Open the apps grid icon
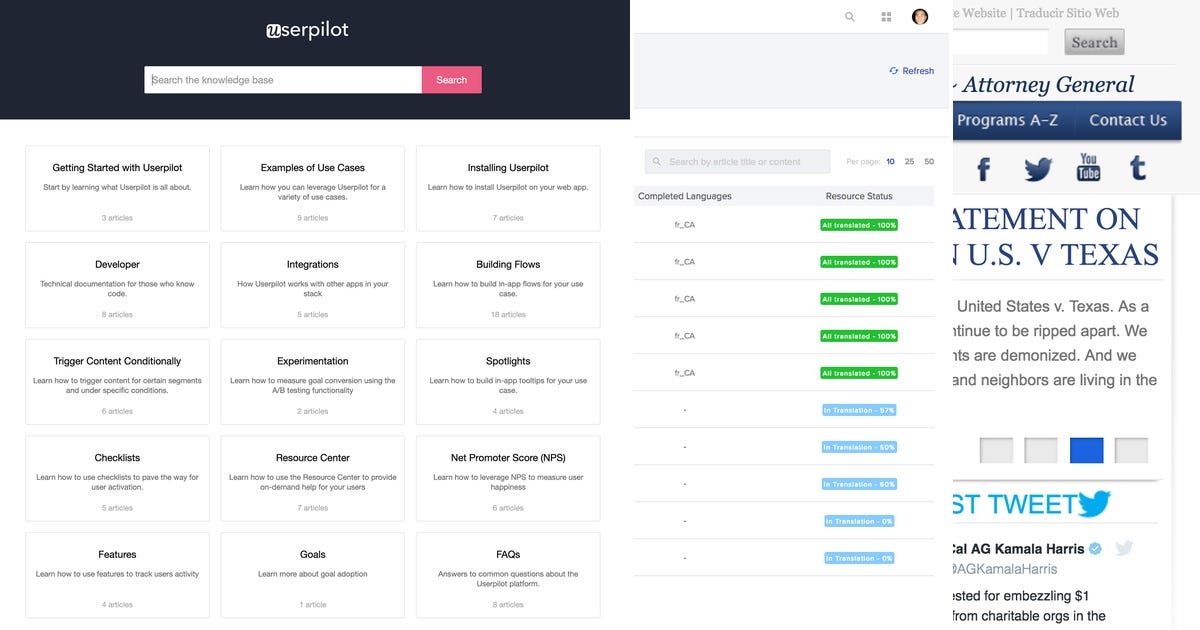Viewport: 1200px width, 630px height. tap(886, 17)
